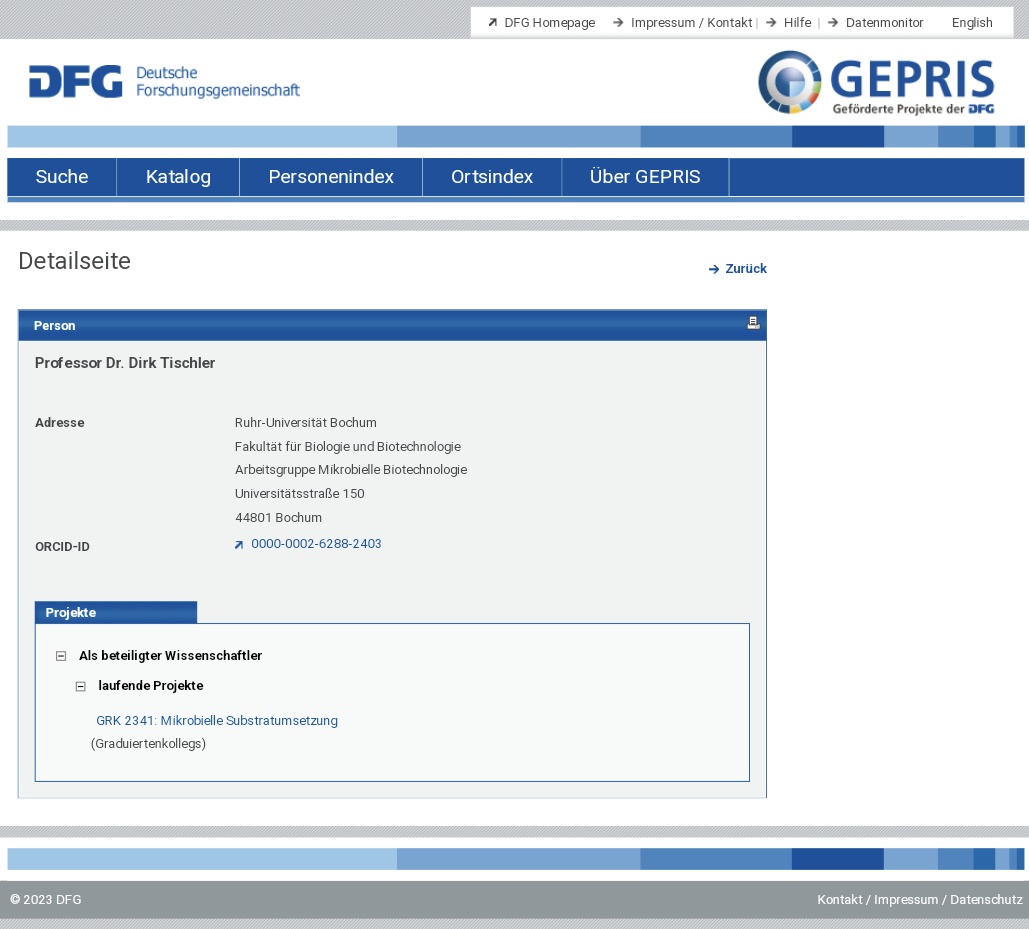The image size is (1029, 929).
Task: Click 'Arbeitsgruppe Mikrobielle Biotechnologie' line
Action: point(351,470)
